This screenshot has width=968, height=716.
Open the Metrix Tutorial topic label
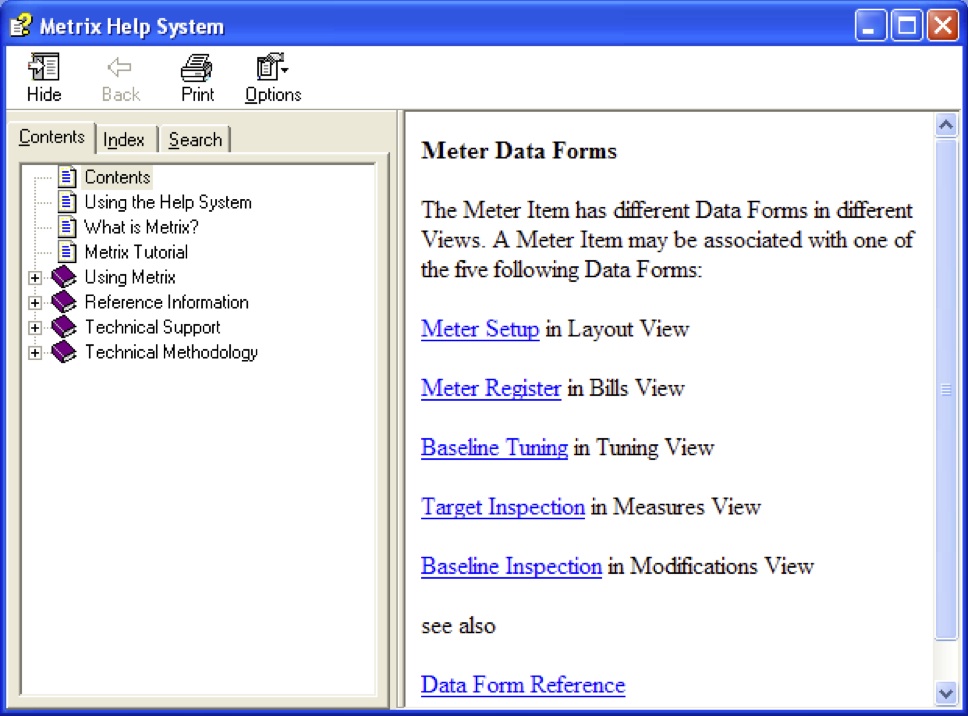(x=136, y=252)
